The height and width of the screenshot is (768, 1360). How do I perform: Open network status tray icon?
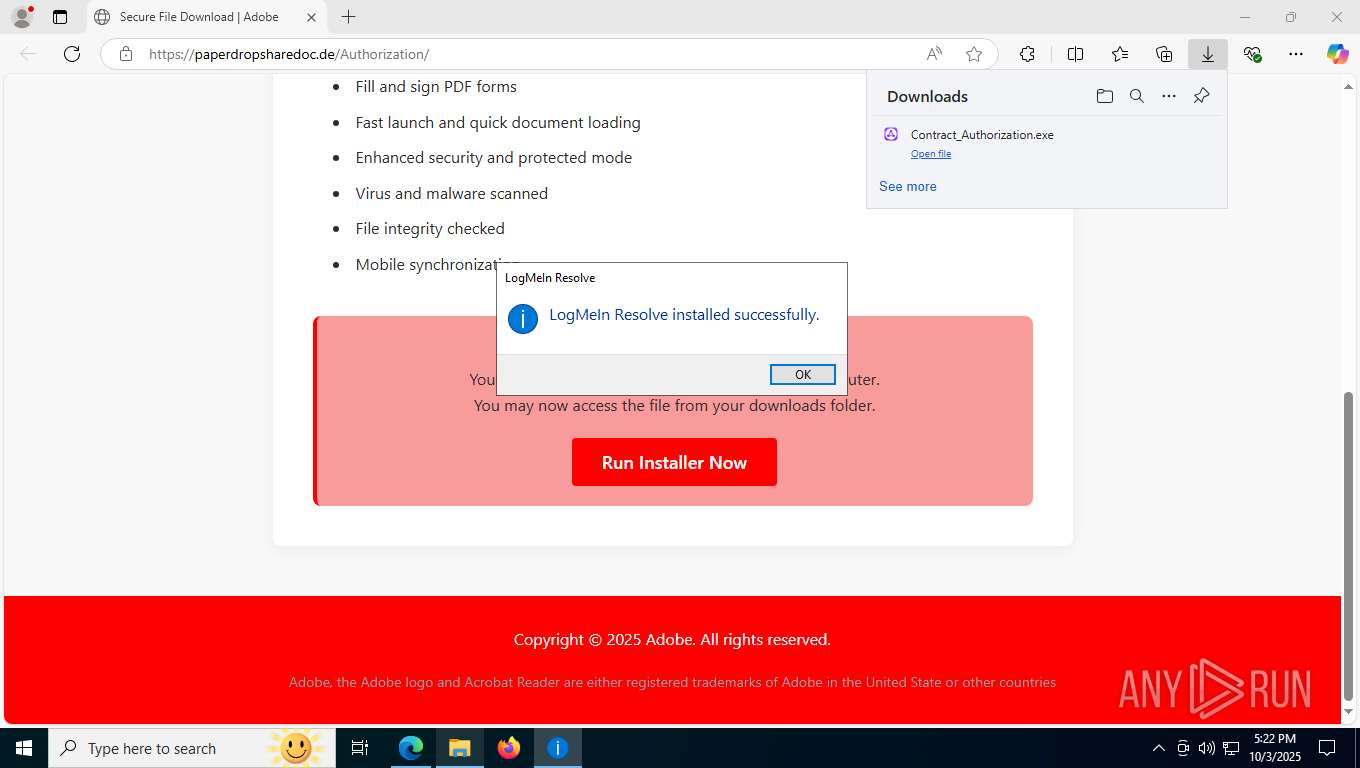pos(1231,748)
